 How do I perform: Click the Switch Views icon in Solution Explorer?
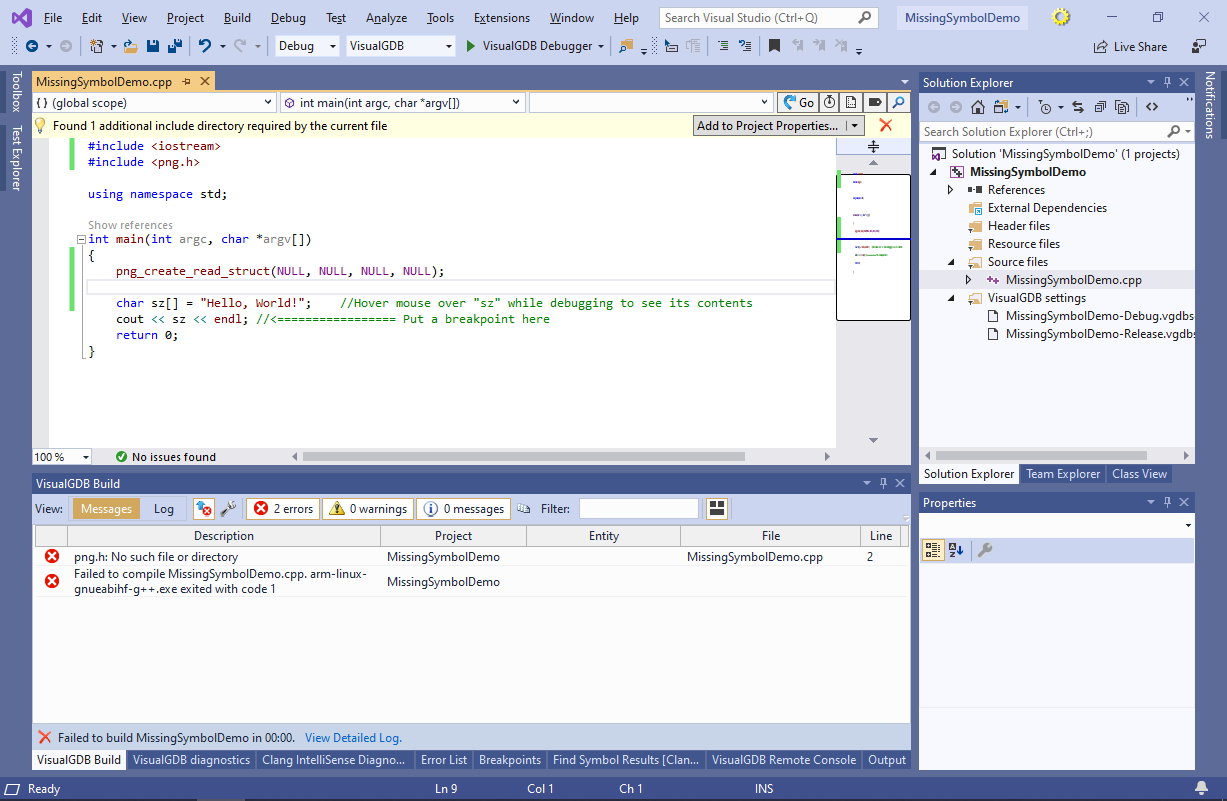tap(1001, 107)
